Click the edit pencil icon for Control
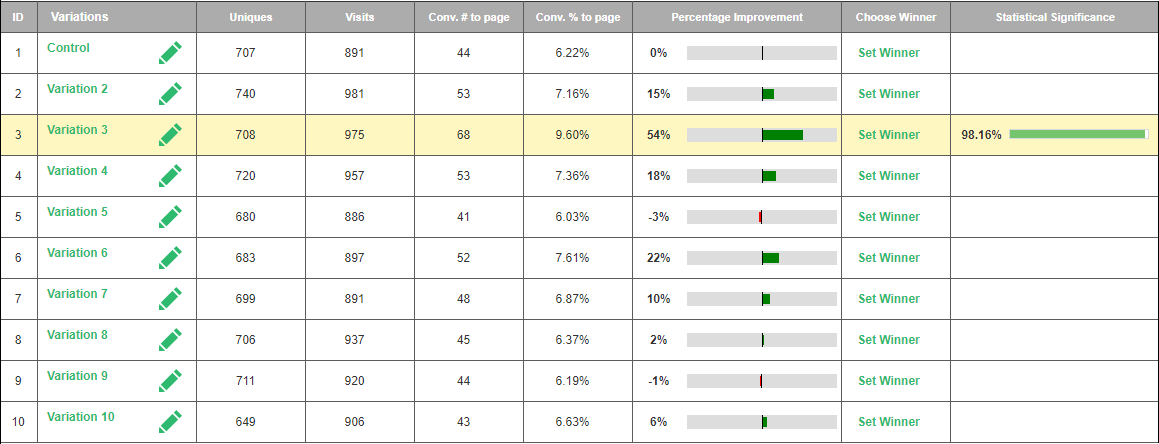The image size is (1159, 444). point(170,53)
